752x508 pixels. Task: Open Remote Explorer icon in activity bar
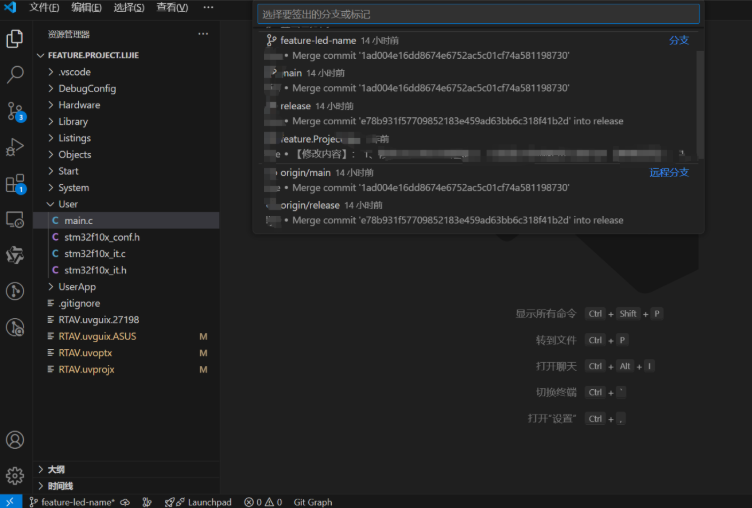pyautogui.click(x=14, y=219)
